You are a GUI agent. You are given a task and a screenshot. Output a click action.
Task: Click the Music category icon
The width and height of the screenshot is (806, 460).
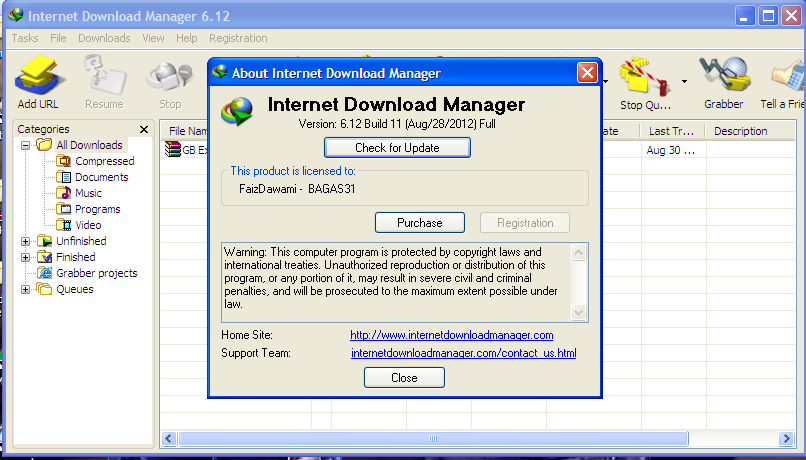[x=64, y=193]
